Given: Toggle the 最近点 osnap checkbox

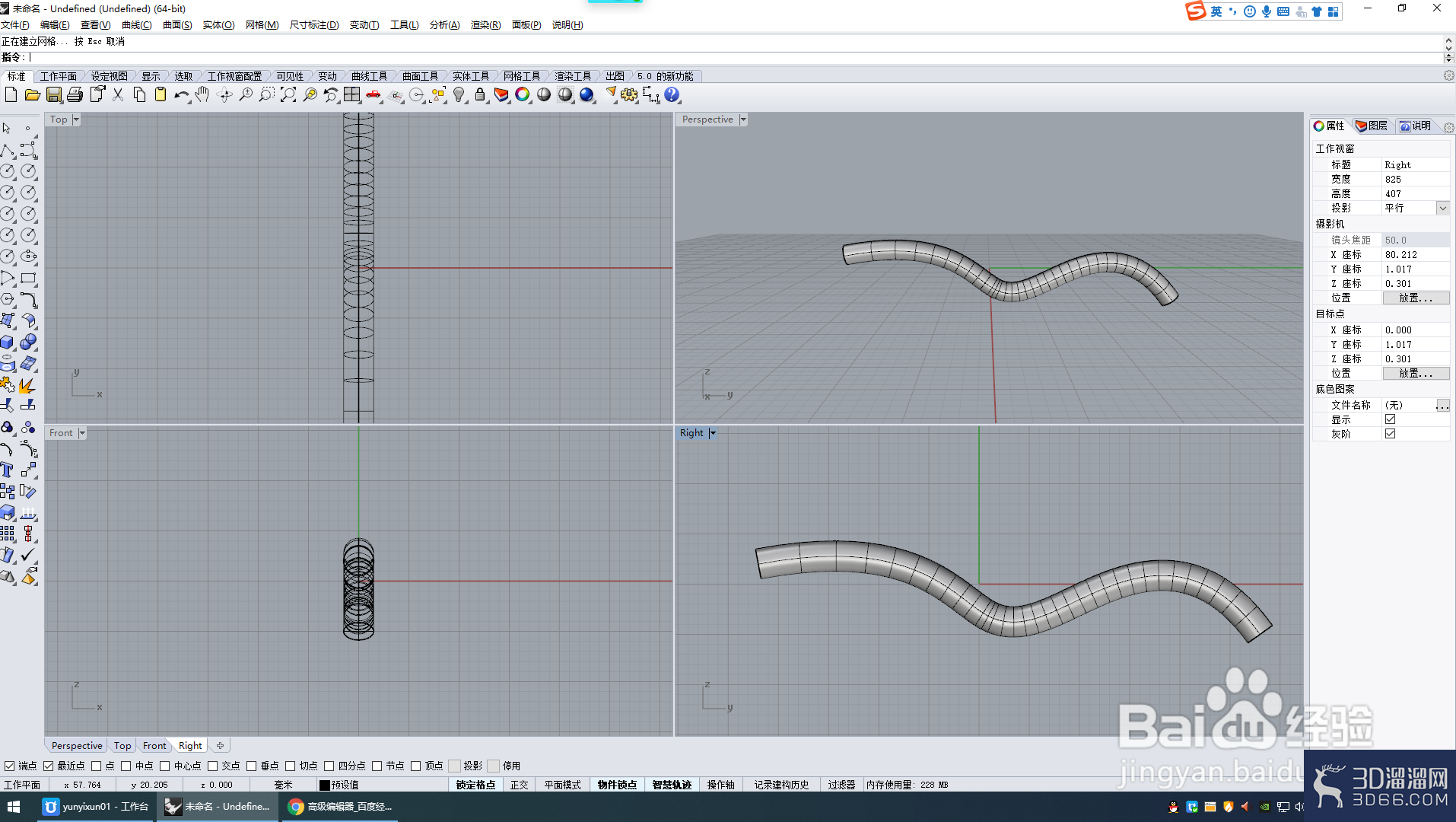Looking at the screenshot, I should point(49,766).
